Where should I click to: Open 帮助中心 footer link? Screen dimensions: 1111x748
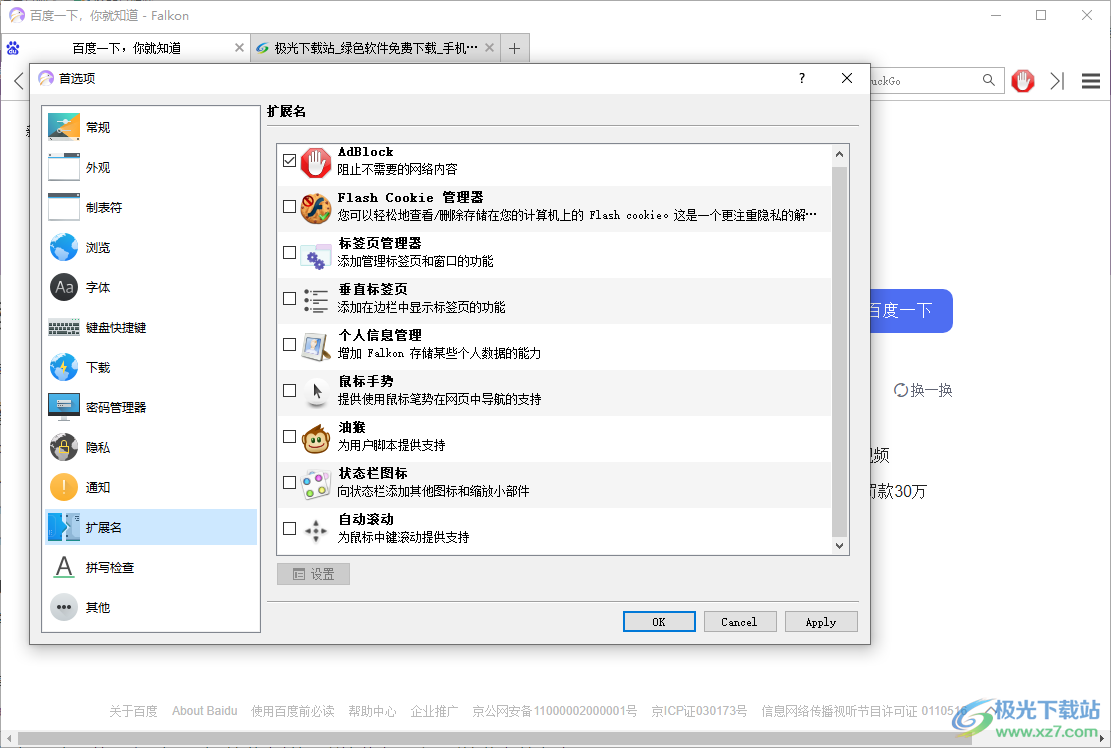click(372, 710)
